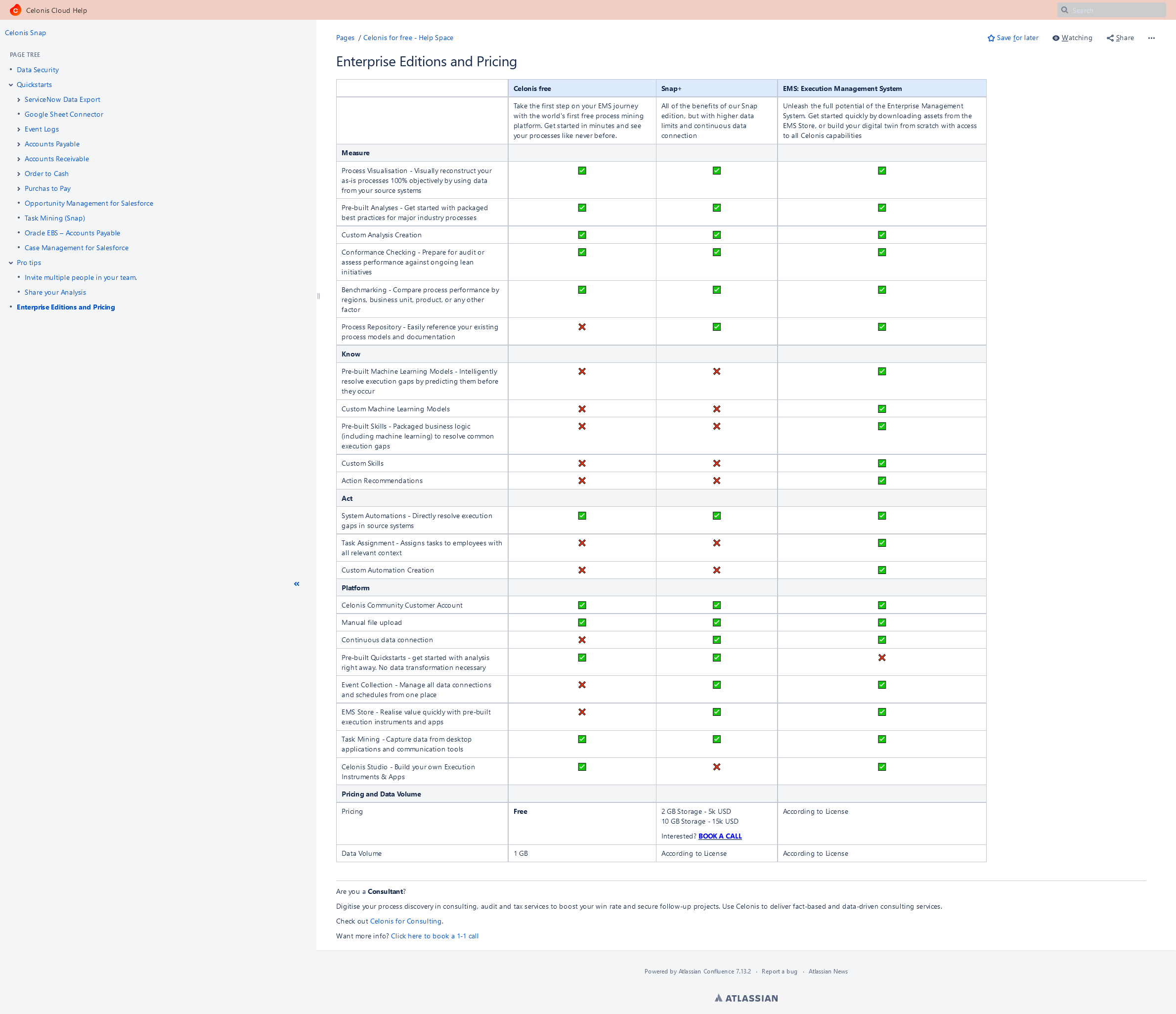Expand the Accounts Payable tree node
Viewport: 1176px width, 1014px height.
[x=19, y=144]
